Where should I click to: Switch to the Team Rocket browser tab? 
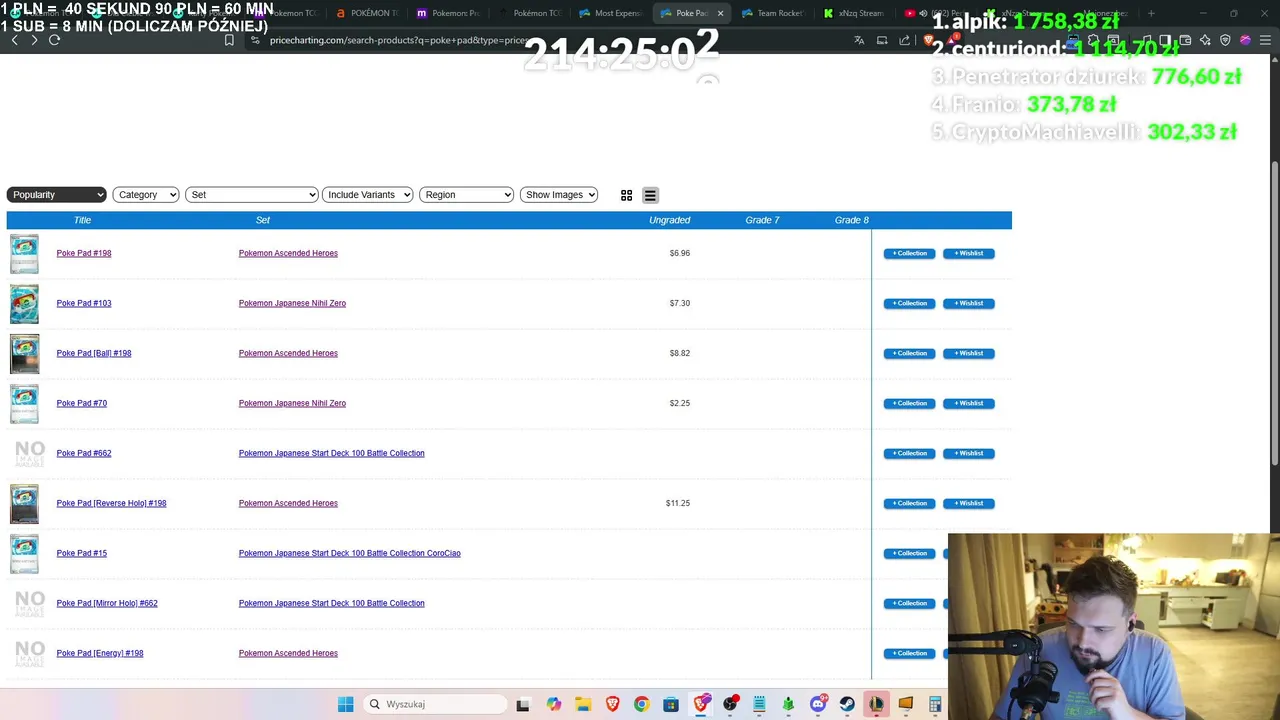click(x=773, y=13)
